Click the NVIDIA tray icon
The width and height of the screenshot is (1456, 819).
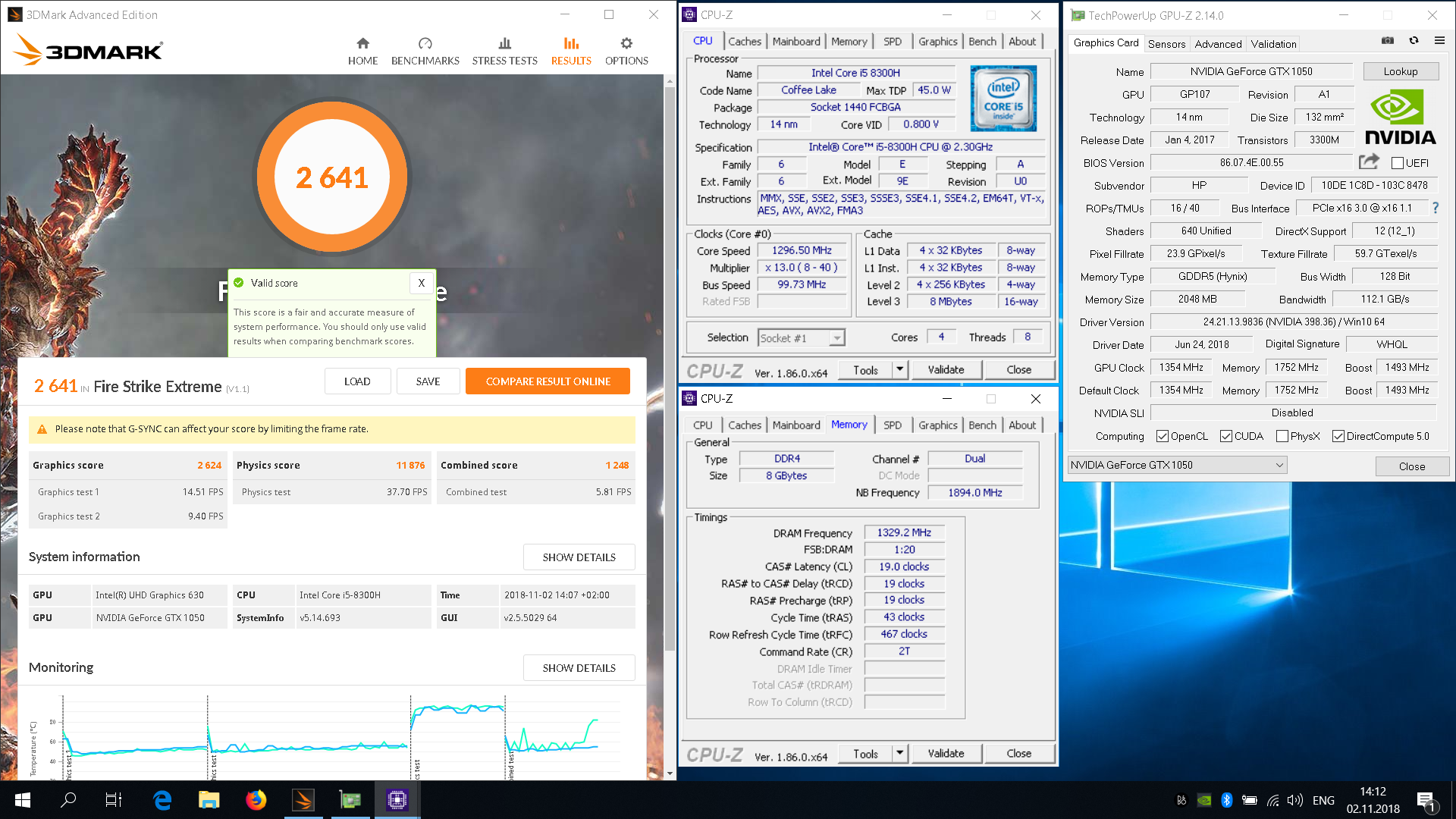point(1204,800)
